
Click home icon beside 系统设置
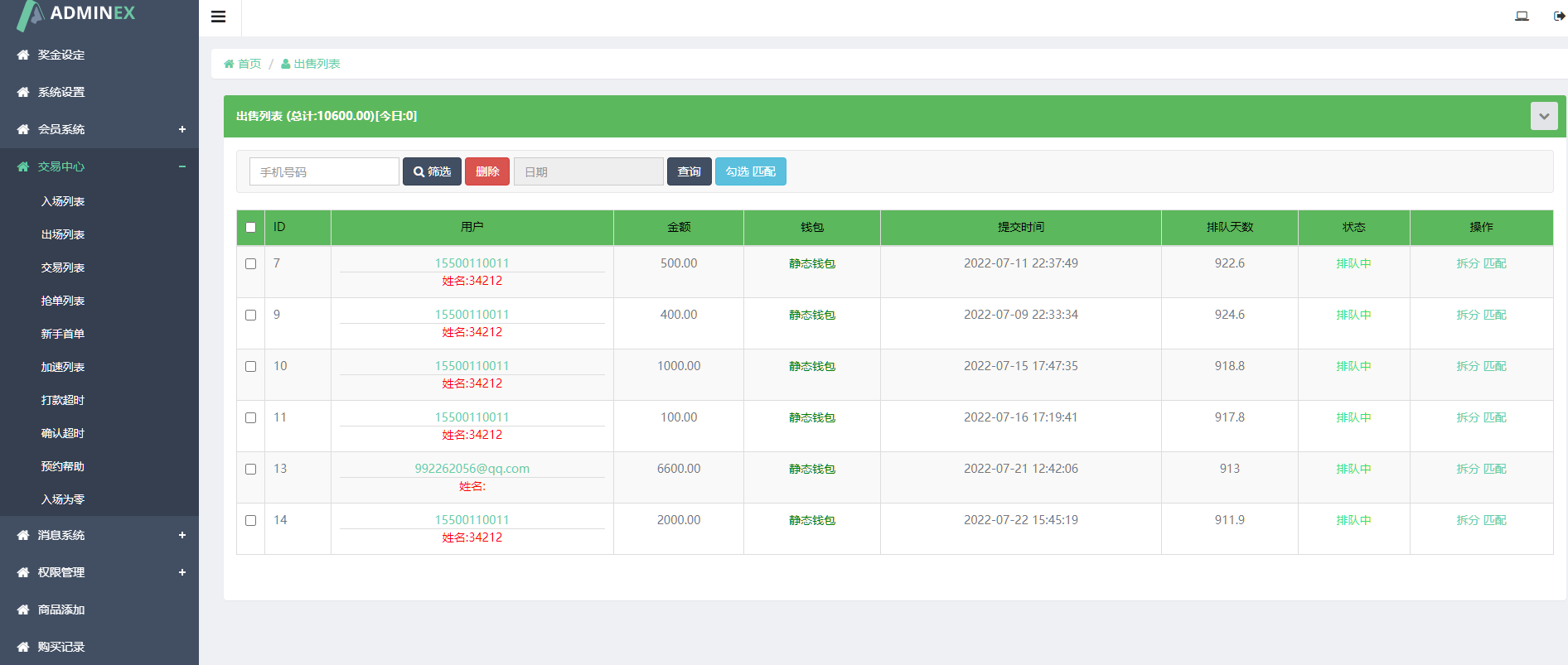tap(23, 92)
